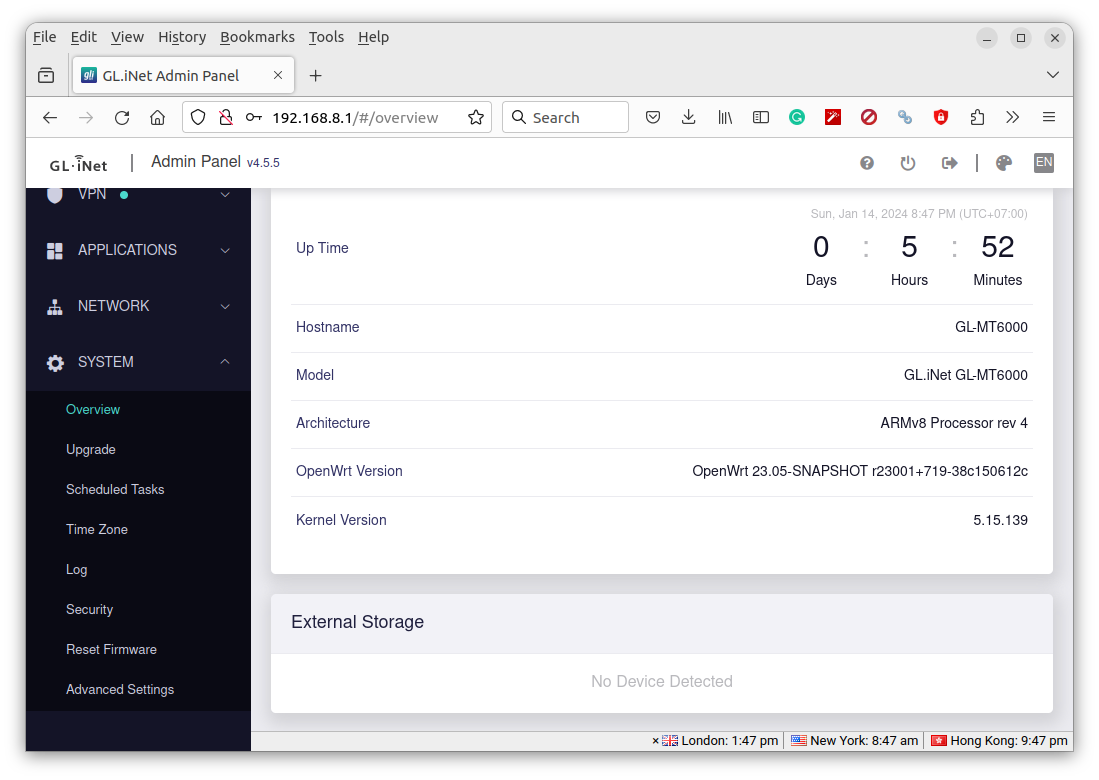Click the red wand extension icon
Viewport: 1099px width, 780px height.
[x=833, y=118]
